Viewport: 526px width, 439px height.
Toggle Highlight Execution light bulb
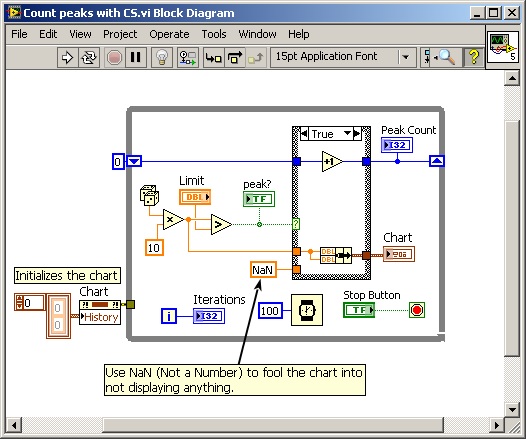pos(162,58)
